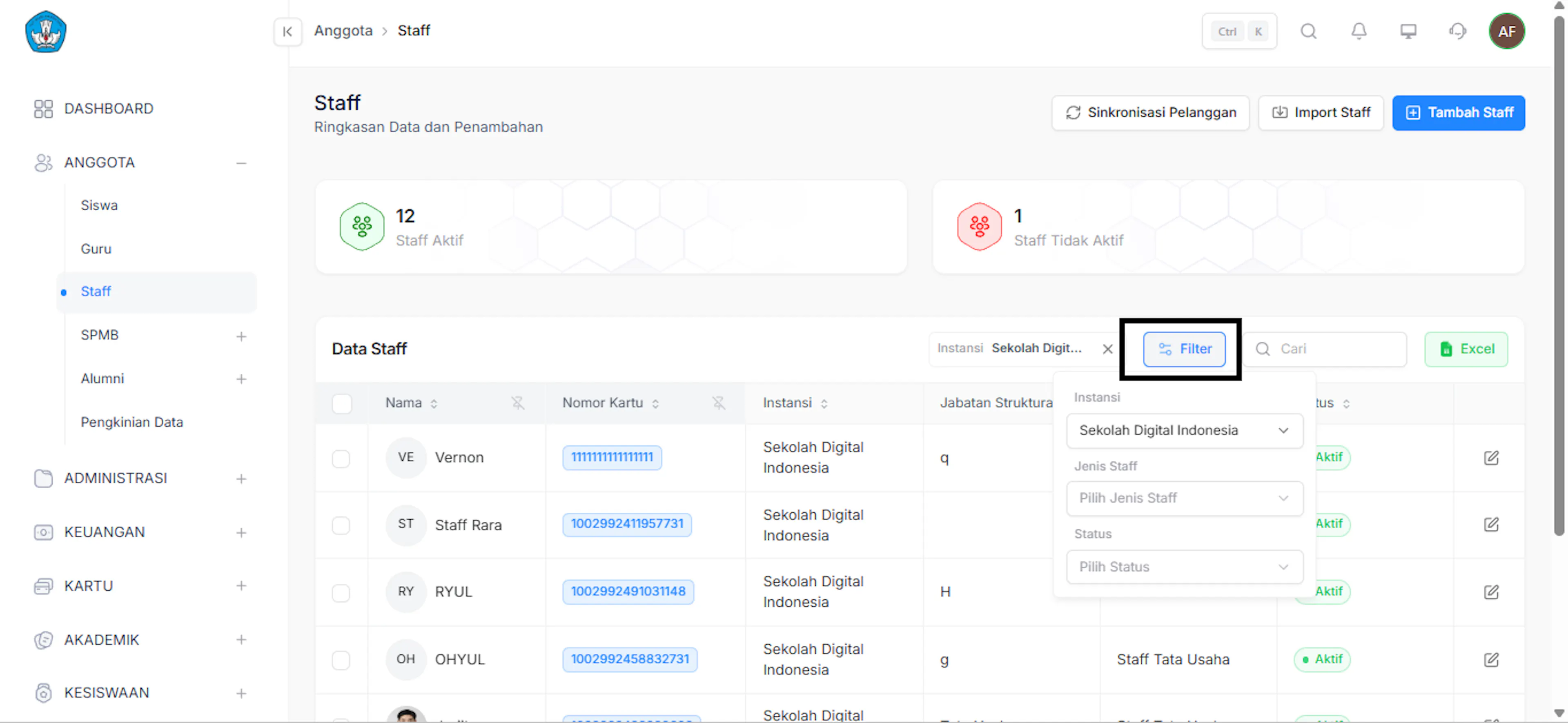Select the Staff menu item
Image resolution: width=1568 pixels, height=723 pixels.
(x=156, y=292)
